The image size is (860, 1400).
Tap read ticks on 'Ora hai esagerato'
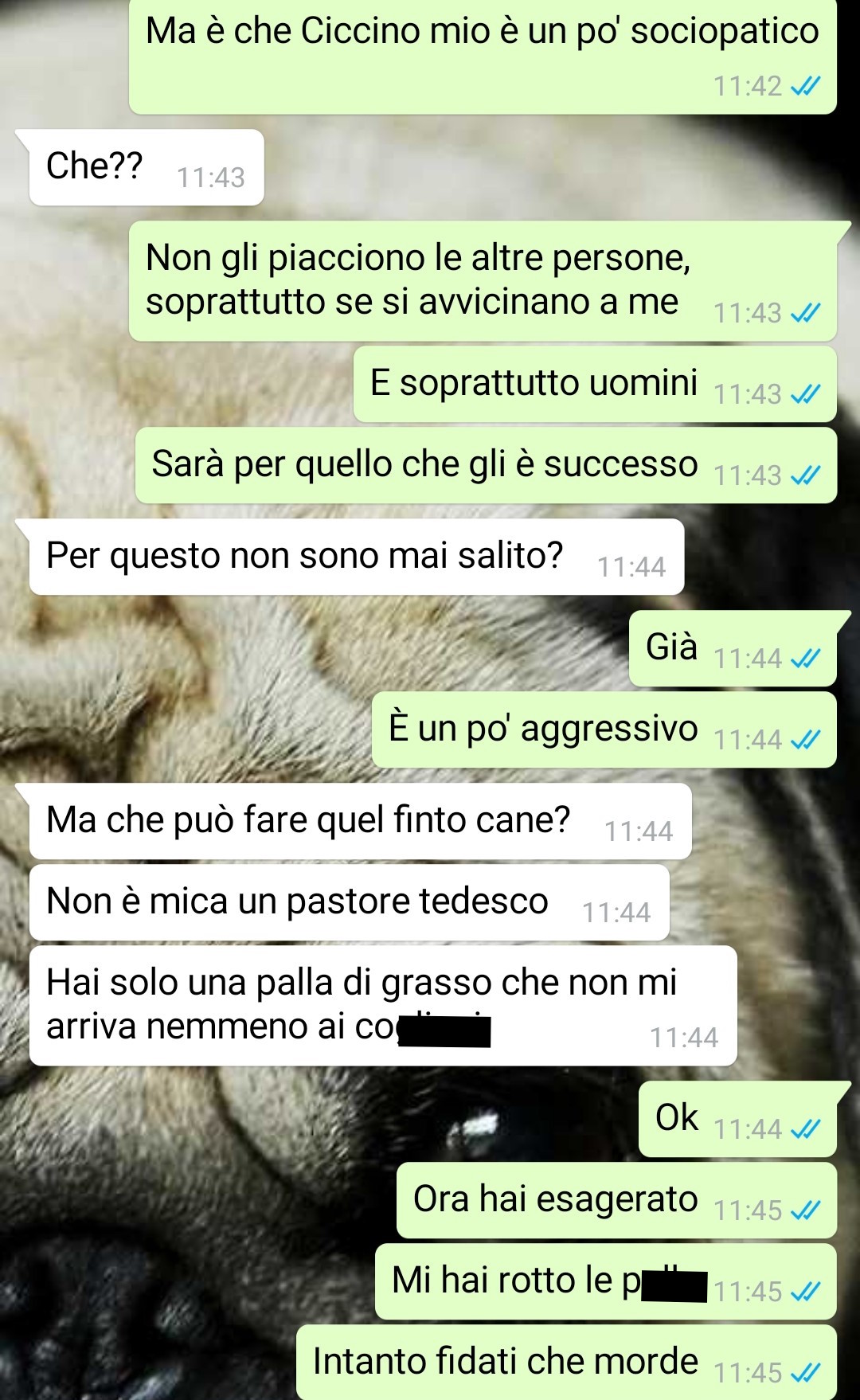point(805,1210)
